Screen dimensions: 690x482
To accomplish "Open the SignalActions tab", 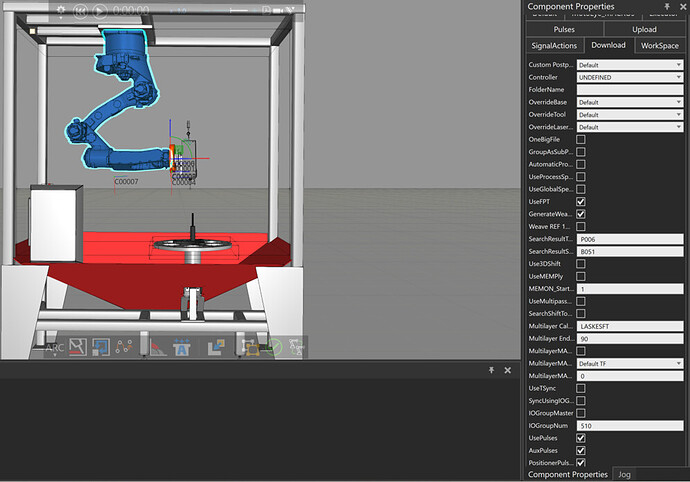I will 554,45.
